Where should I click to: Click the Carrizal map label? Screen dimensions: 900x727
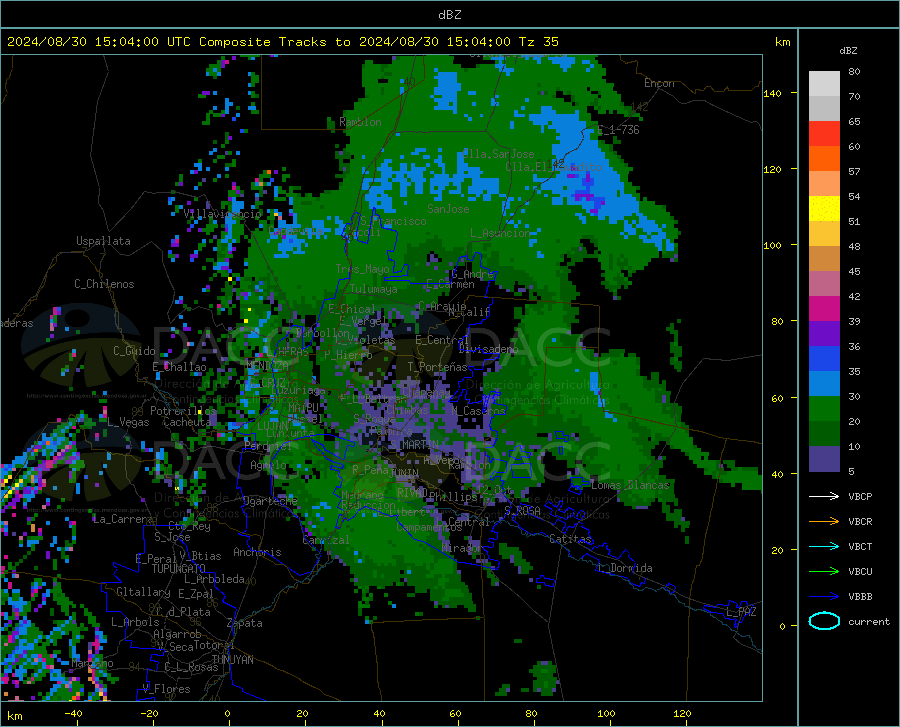[326, 540]
